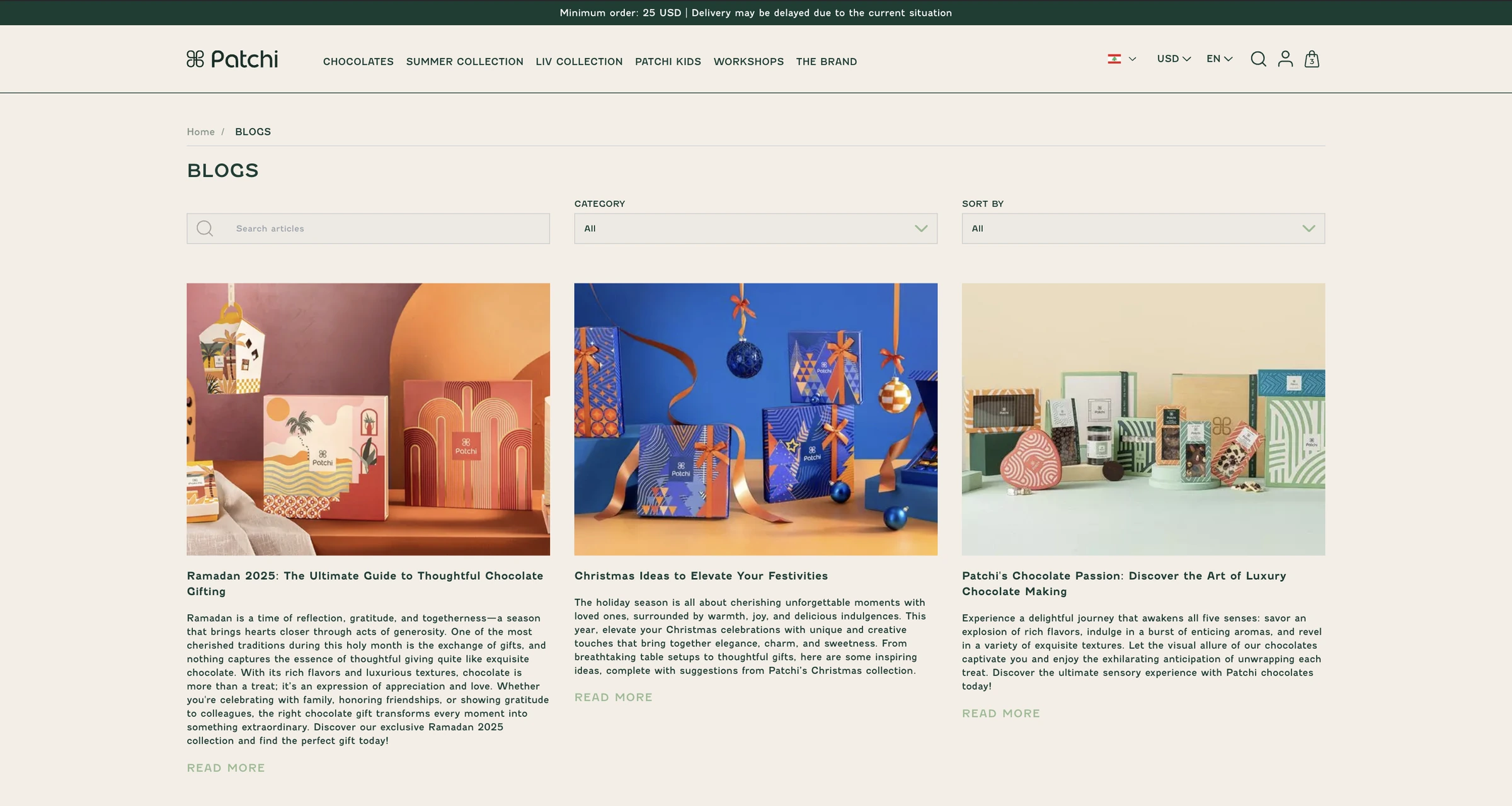1512x806 pixels.
Task: Open the EN language dropdown
Action: pyautogui.click(x=1220, y=59)
